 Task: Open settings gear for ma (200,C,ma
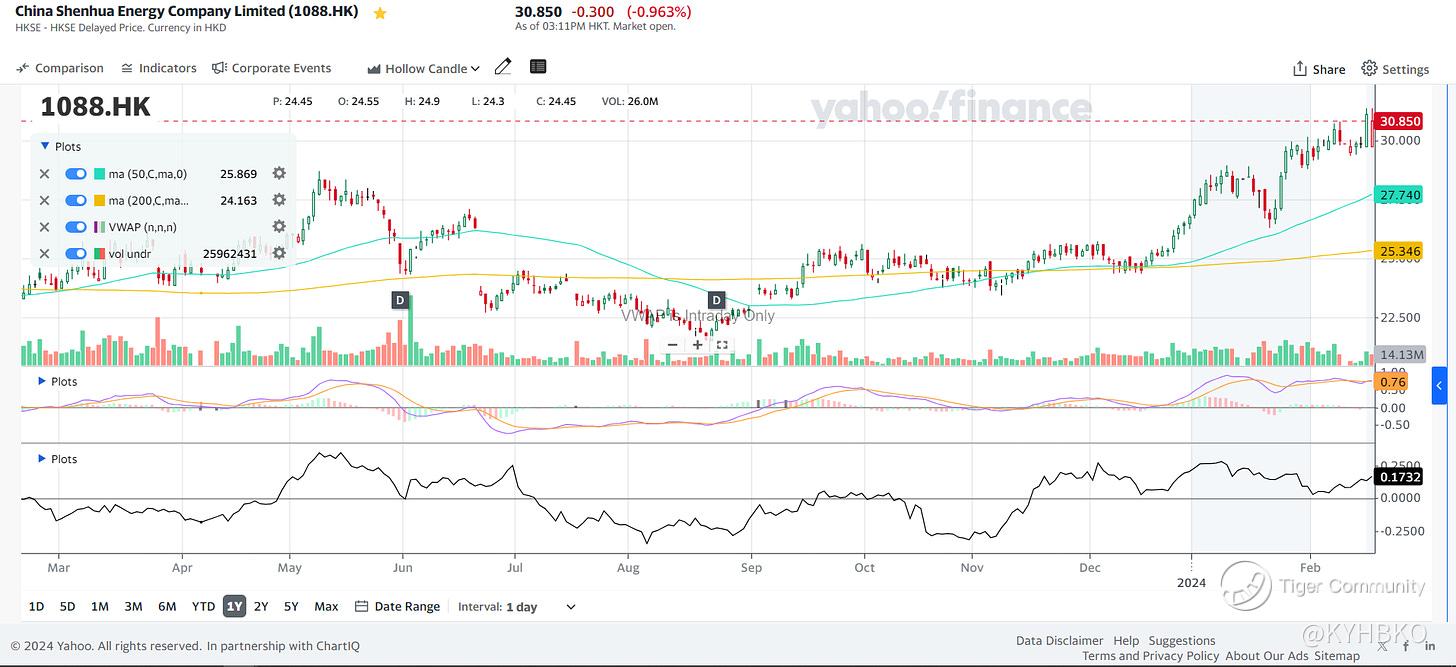pyautogui.click(x=279, y=200)
